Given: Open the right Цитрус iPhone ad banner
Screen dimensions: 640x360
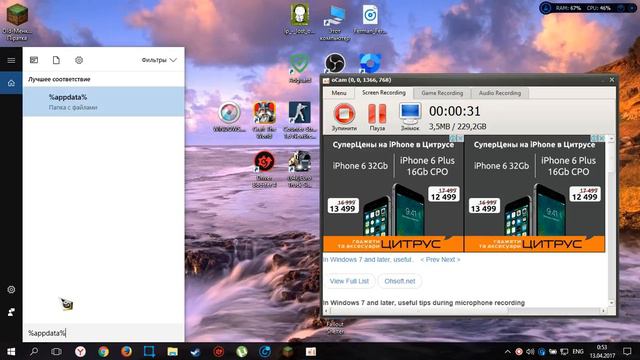Looking at the screenshot, I should click(x=535, y=193).
